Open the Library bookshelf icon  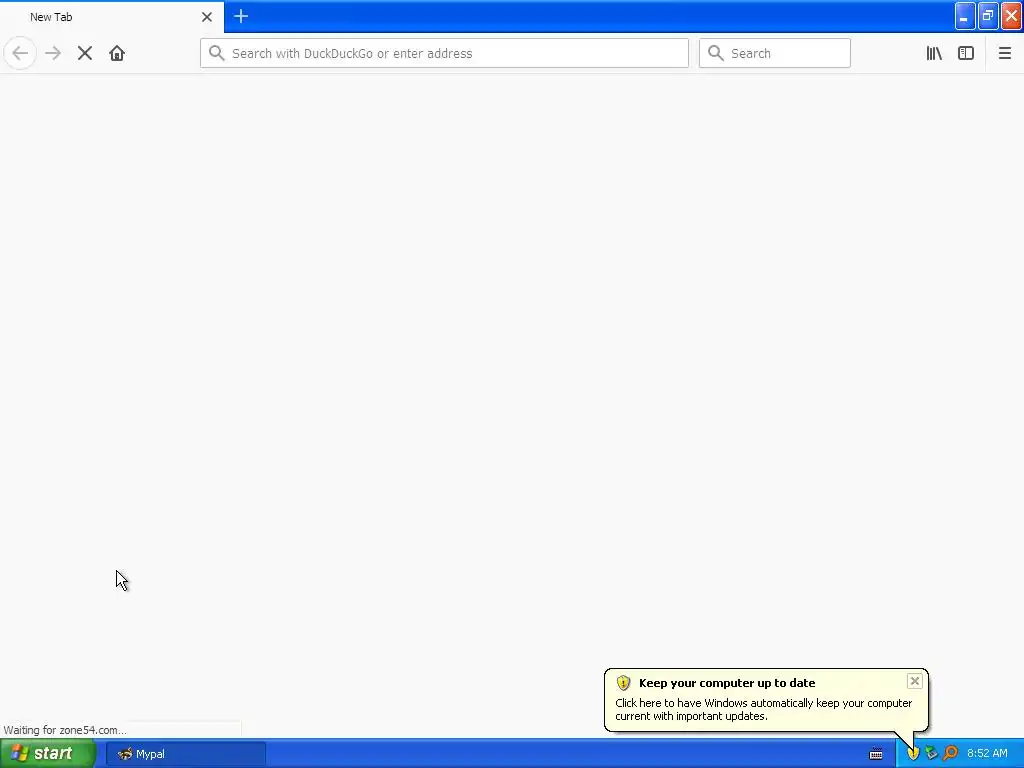coord(934,54)
